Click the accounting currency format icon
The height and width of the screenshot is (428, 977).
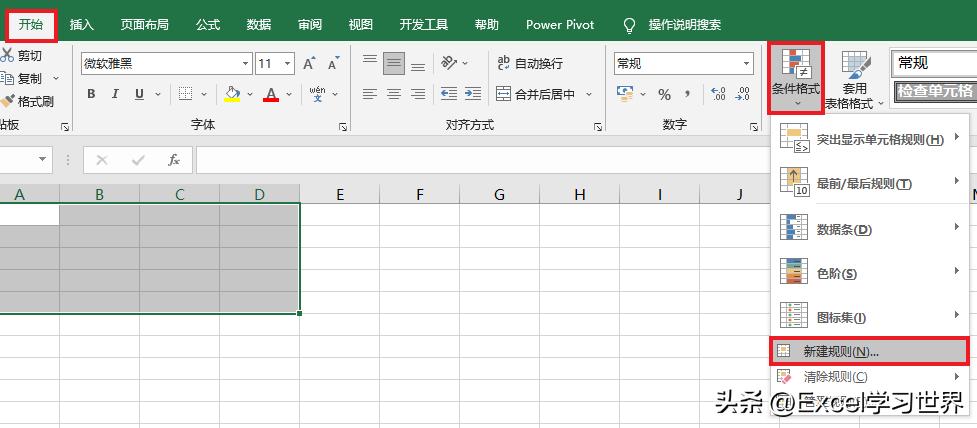(624, 94)
